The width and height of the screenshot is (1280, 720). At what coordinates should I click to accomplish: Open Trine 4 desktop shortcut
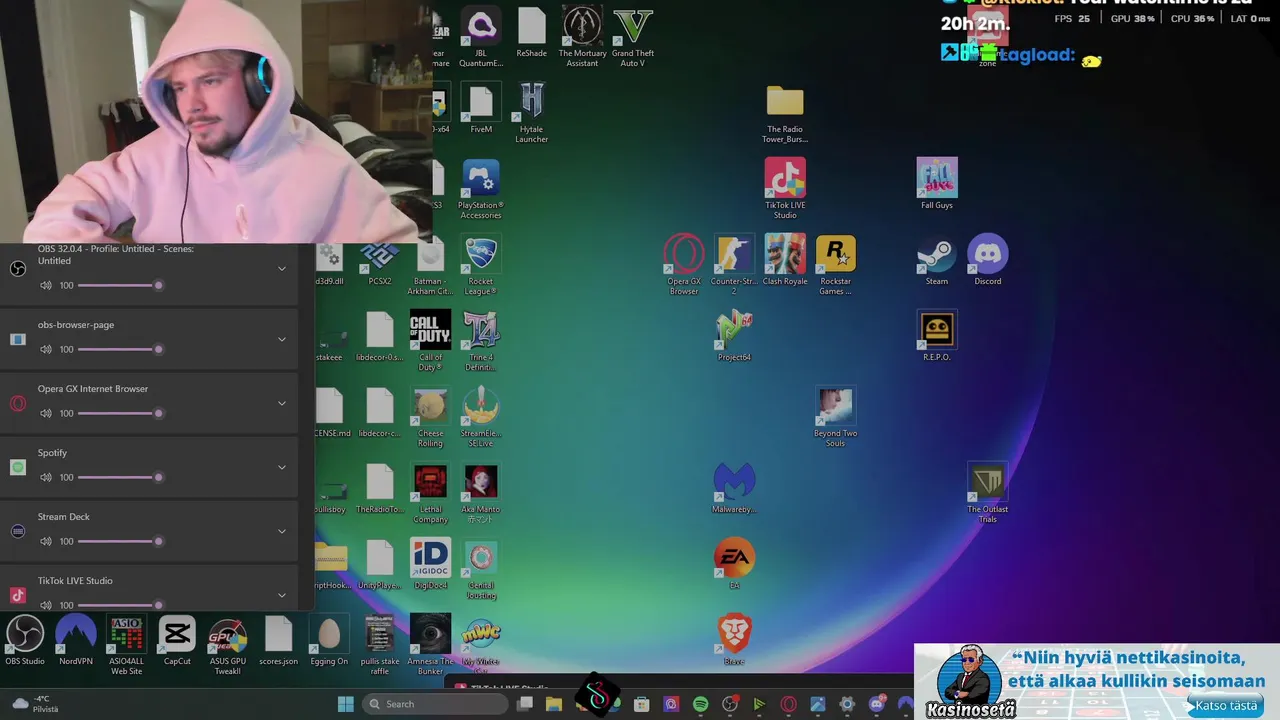pos(481,341)
